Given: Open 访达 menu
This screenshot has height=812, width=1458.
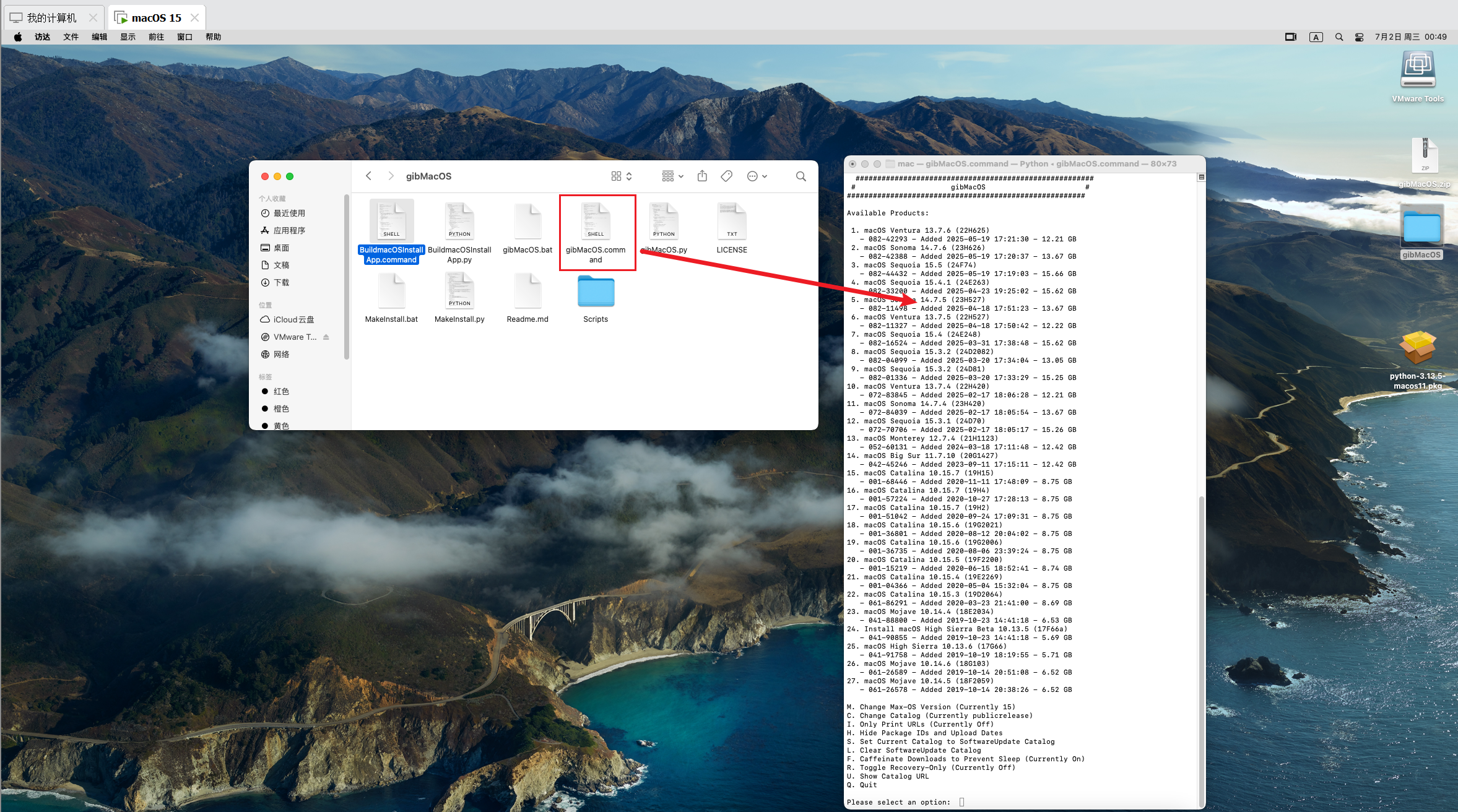Looking at the screenshot, I should pyautogui.click(x=42, y=37).
